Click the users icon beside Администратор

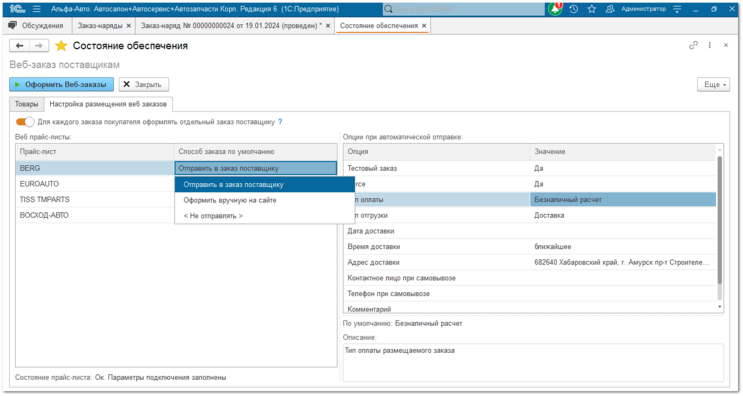pos(610,9)
